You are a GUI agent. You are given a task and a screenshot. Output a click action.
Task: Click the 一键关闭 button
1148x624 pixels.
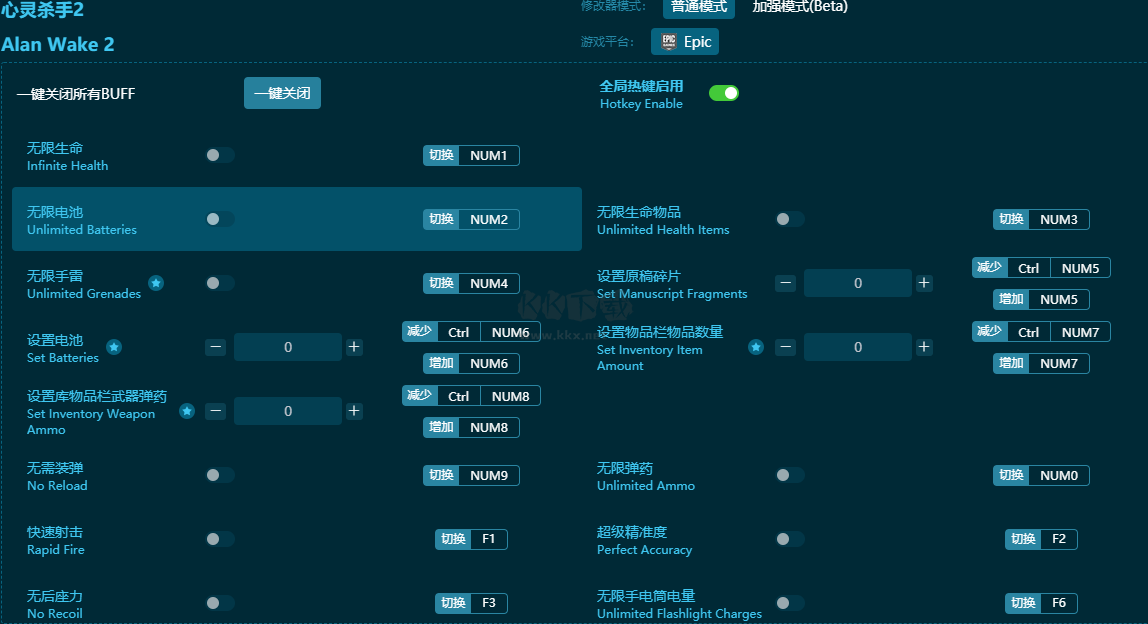(282, 93)
